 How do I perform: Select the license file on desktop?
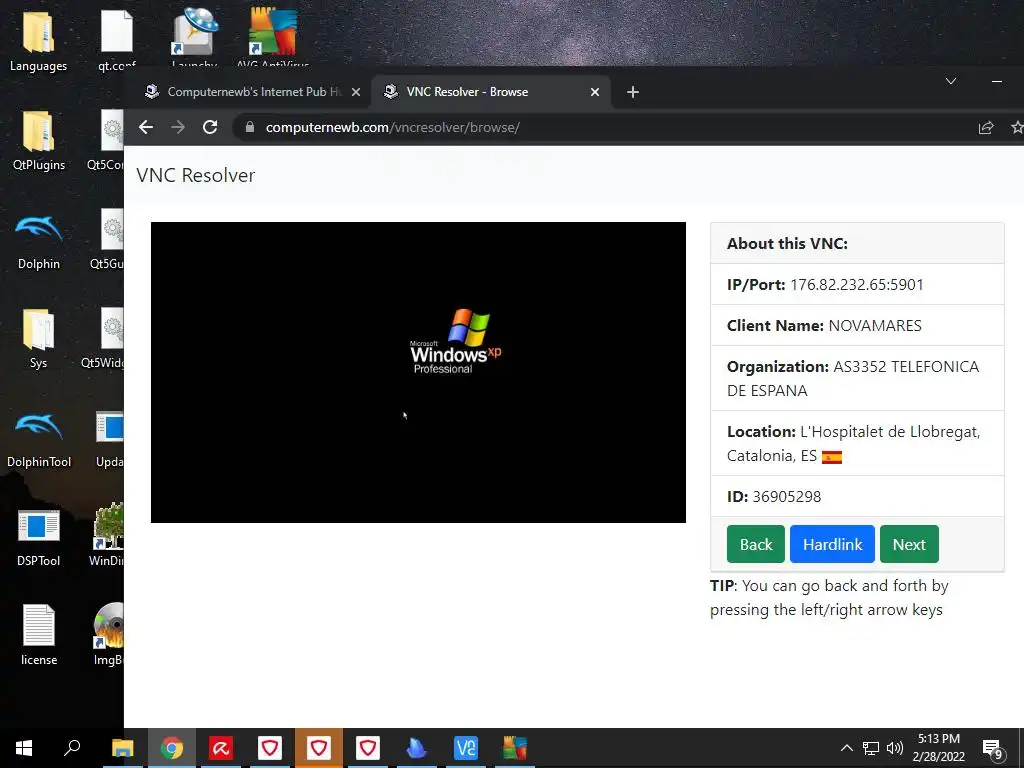[39, 635]
